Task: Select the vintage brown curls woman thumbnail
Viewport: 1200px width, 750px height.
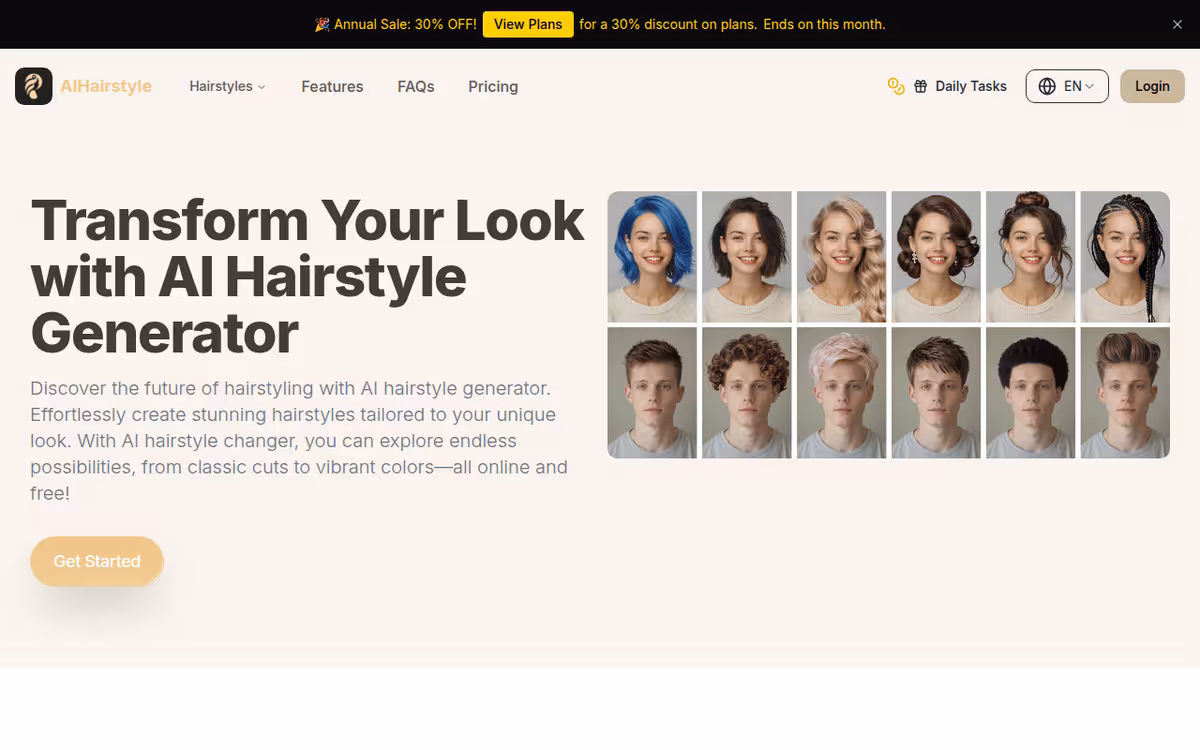Action: click(x=936, y=257)
